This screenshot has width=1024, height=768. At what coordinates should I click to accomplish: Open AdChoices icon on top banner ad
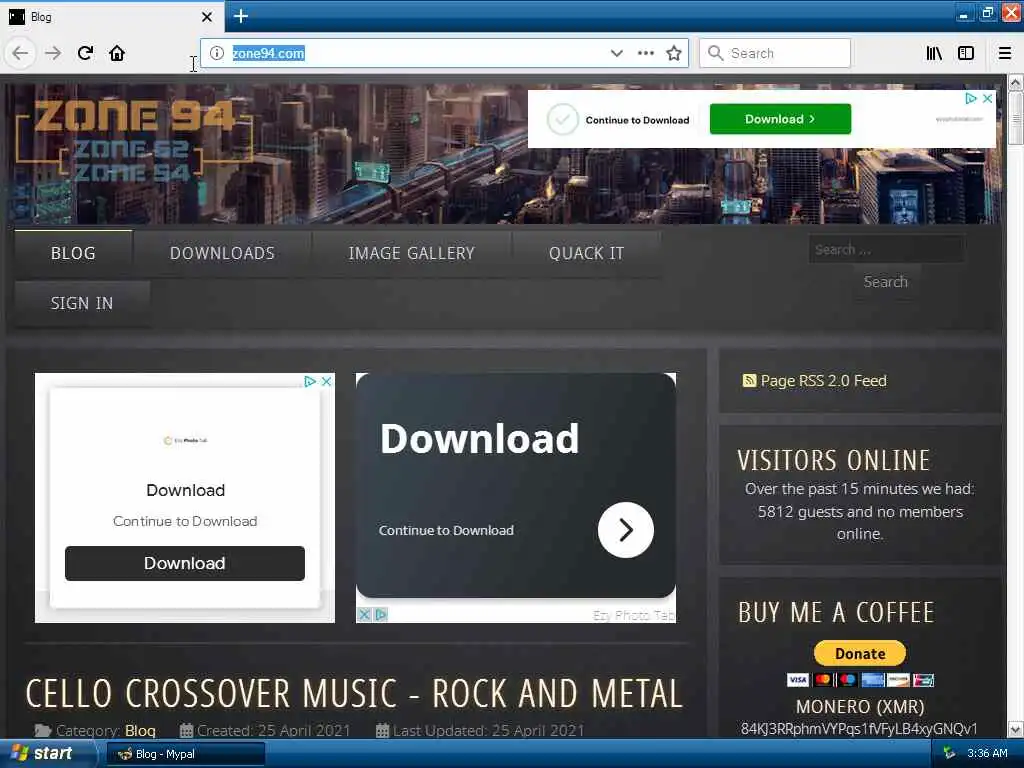tap(971, 98)
